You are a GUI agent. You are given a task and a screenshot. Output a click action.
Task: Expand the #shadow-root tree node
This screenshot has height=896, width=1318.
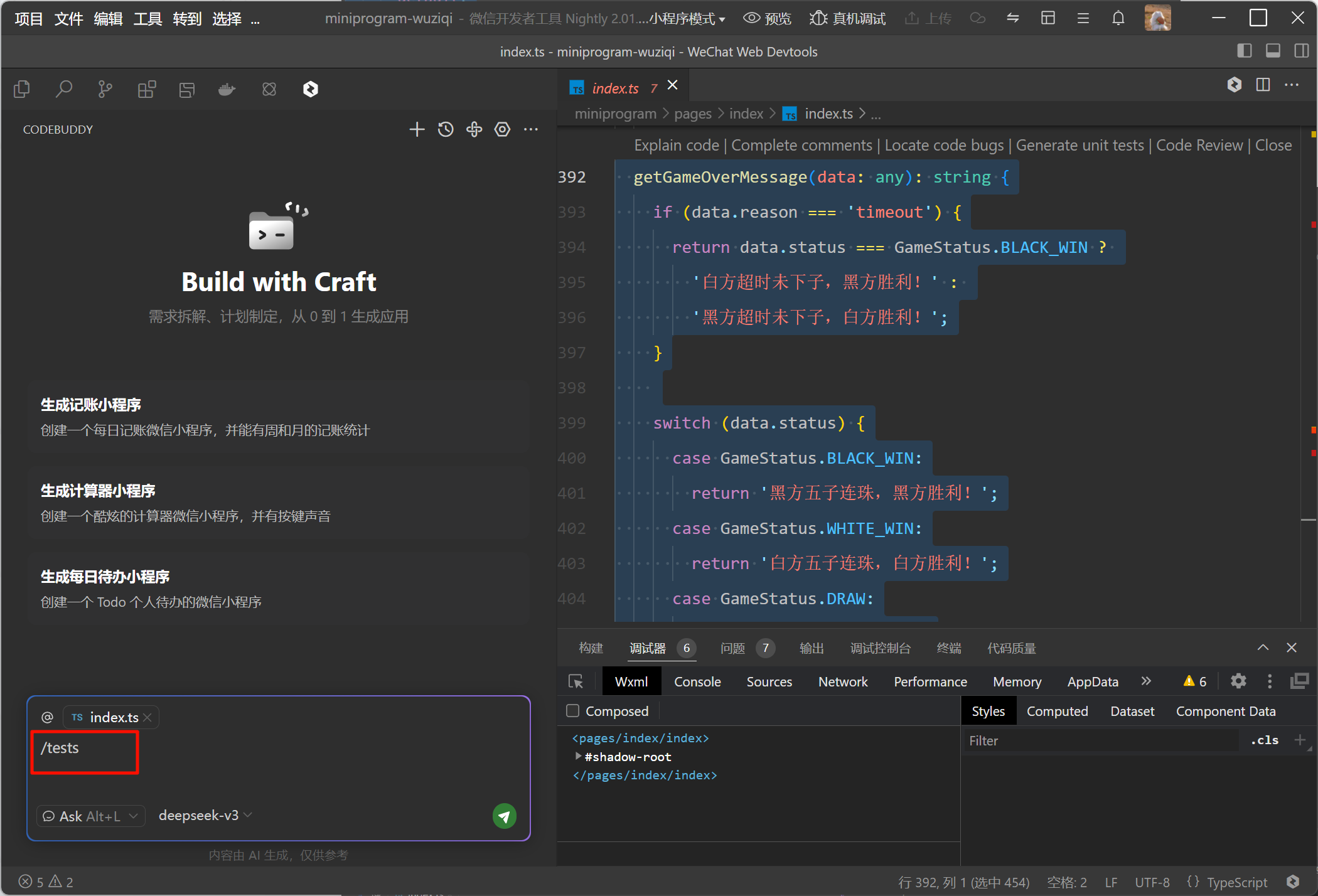pyautogui.click(x=578, y=757)
